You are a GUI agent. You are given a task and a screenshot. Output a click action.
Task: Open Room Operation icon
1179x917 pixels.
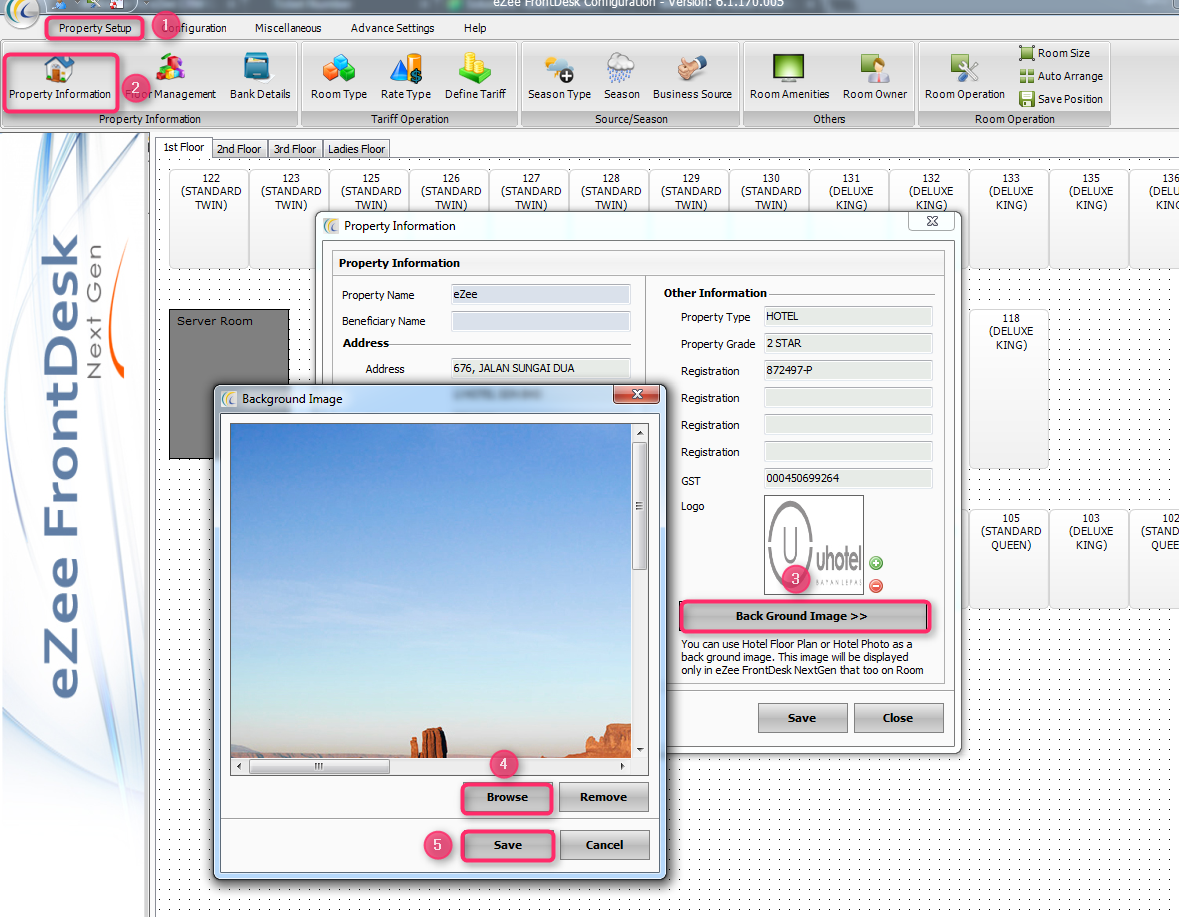pyautogui.click(x=965, y=78)
